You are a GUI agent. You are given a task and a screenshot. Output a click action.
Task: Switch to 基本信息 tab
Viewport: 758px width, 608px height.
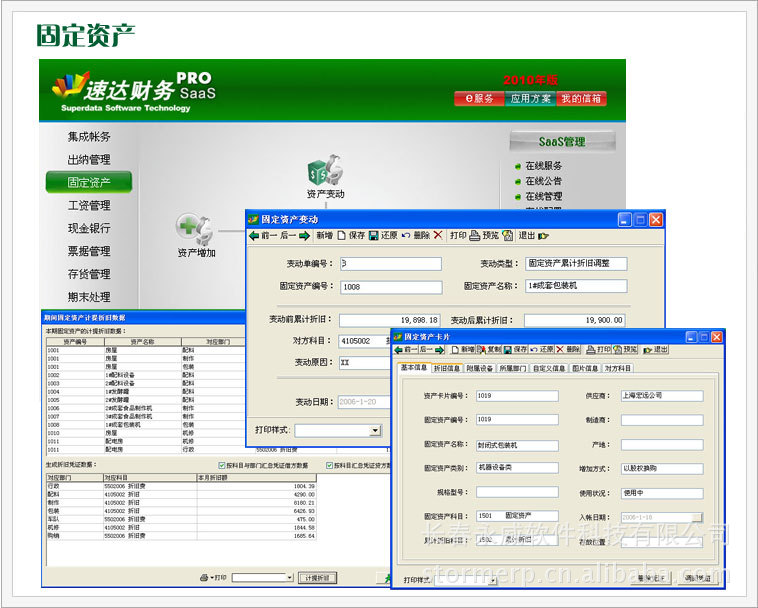pyautogui.click(x=414, y=367)
